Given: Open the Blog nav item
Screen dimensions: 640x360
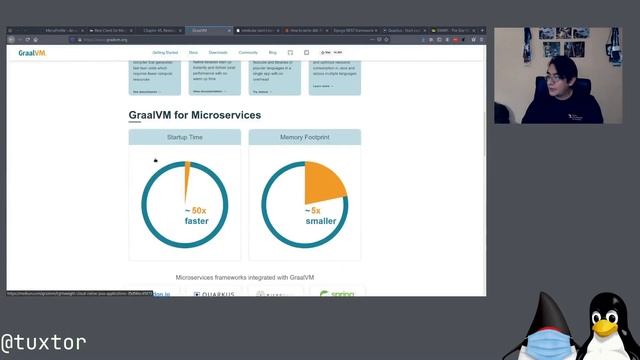Looking at the screenshot, I should [273, 53].
